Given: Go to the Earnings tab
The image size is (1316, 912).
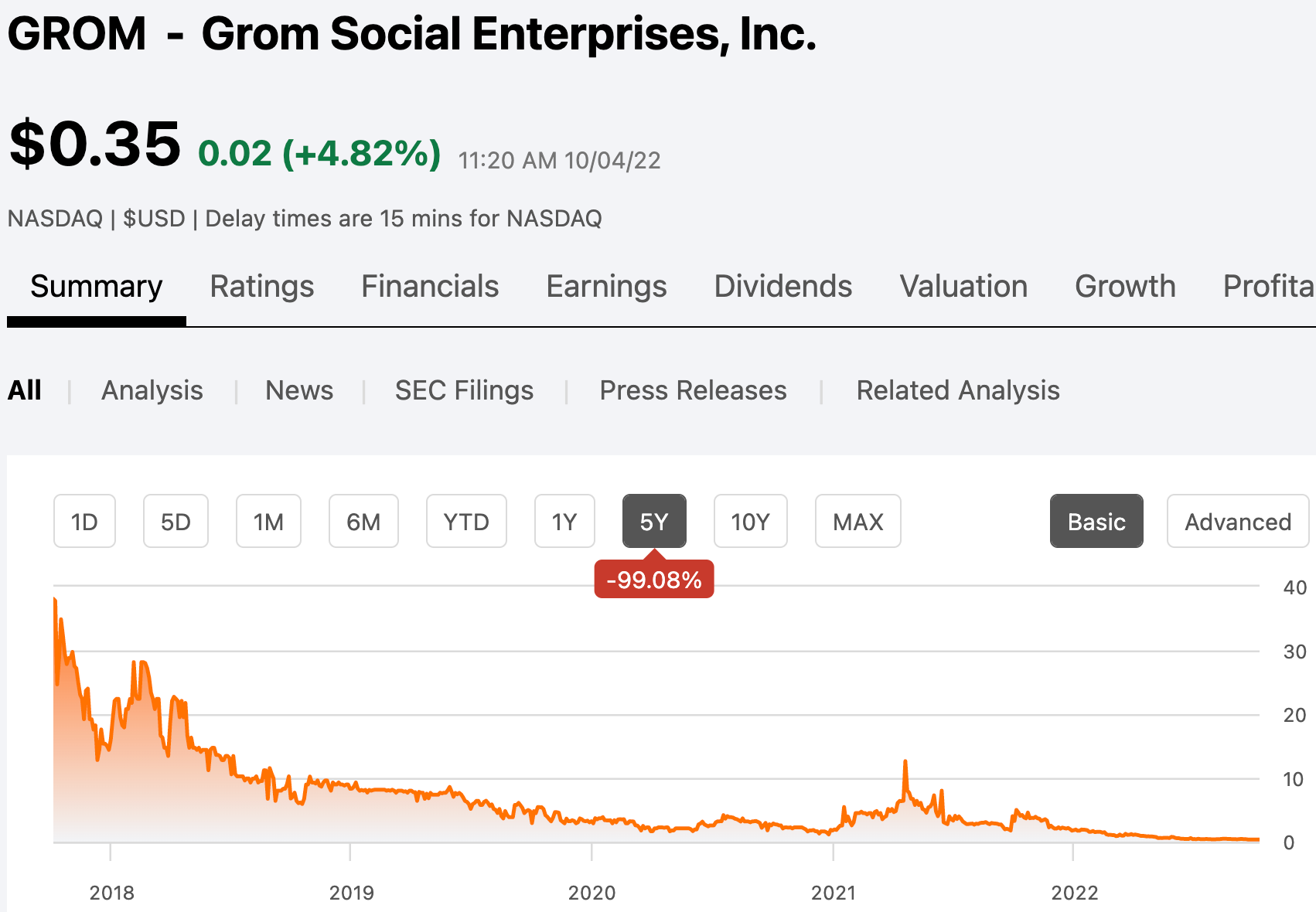Looking at the screenshot, I should pyautogui.click(x=606, y=286).
